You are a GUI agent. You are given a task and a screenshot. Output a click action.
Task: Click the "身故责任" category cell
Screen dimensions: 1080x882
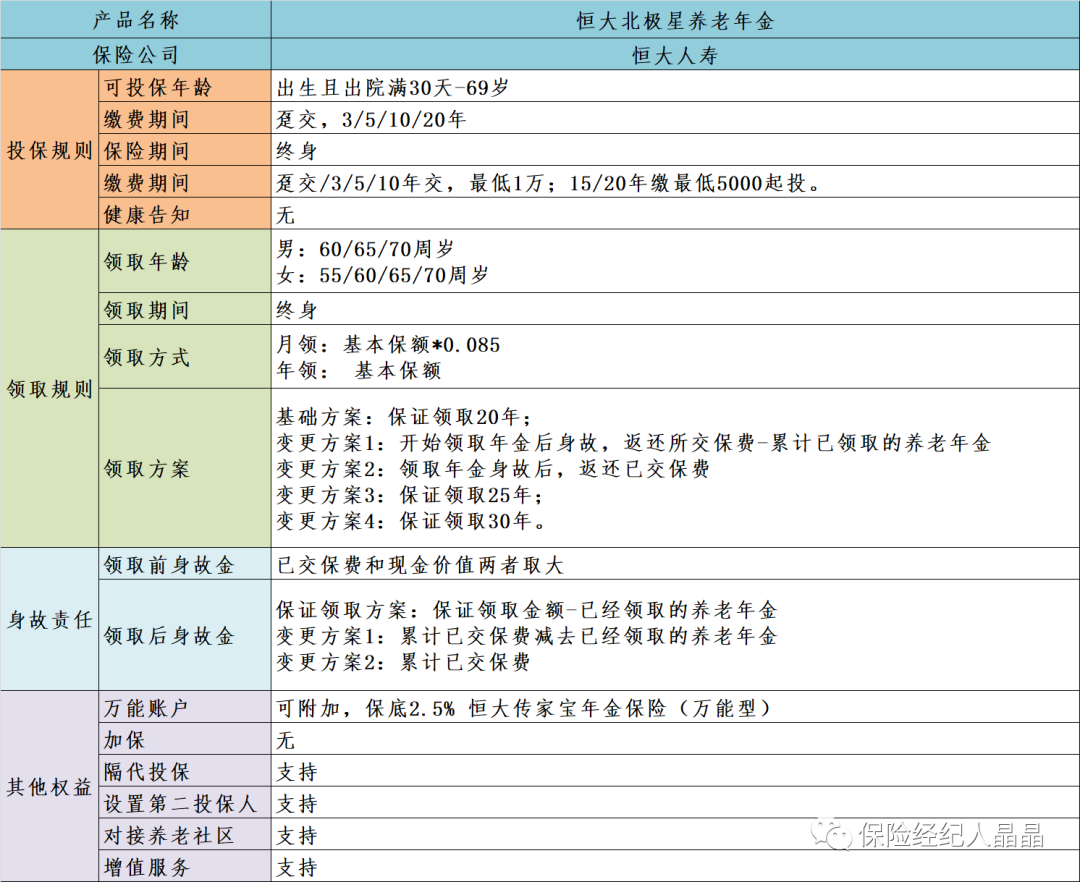[50, 620]
